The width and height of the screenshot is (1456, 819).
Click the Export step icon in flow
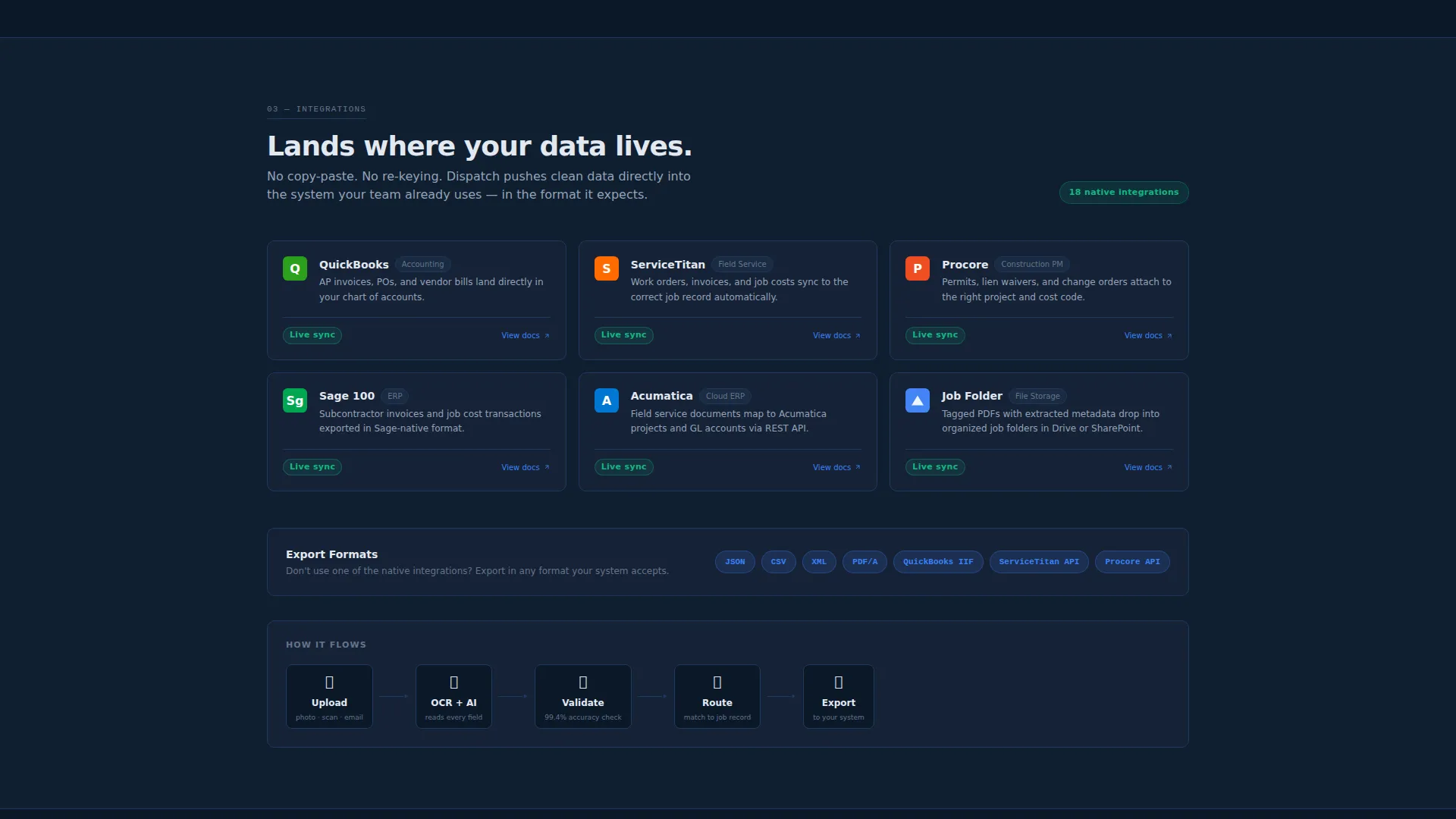(x=839, y=682)
